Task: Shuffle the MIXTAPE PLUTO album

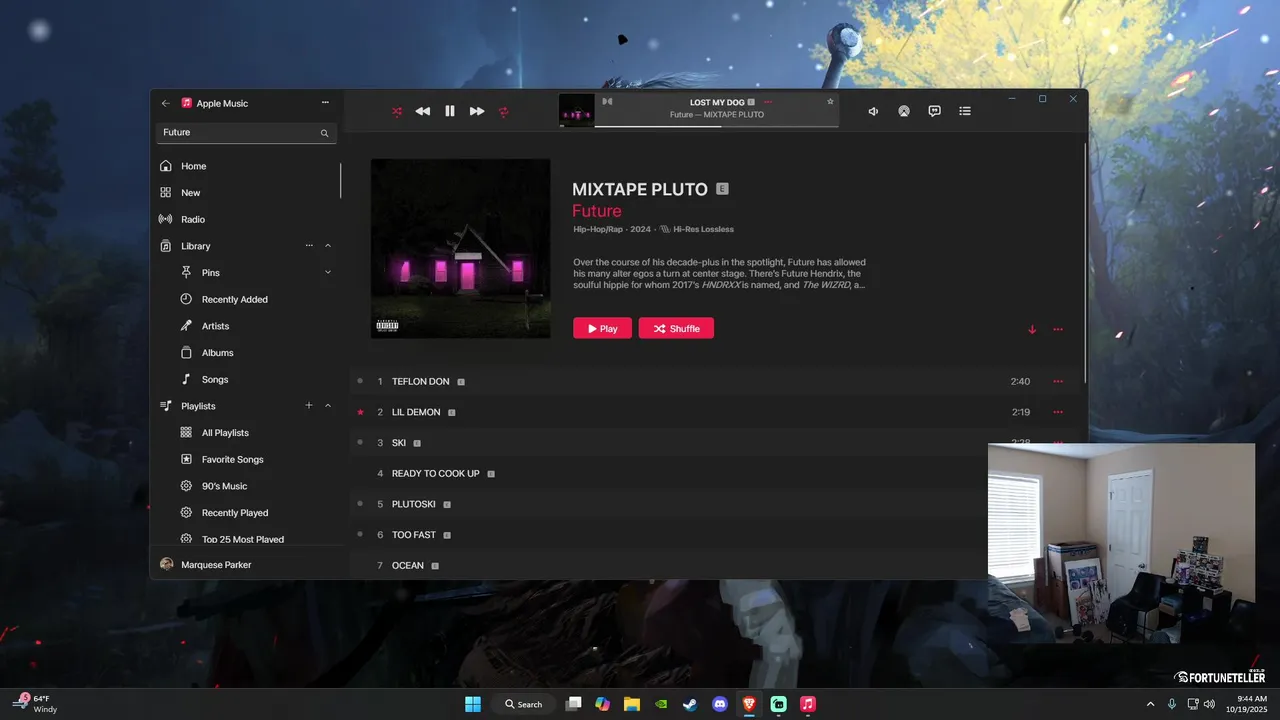Action: tap(676, 328)
